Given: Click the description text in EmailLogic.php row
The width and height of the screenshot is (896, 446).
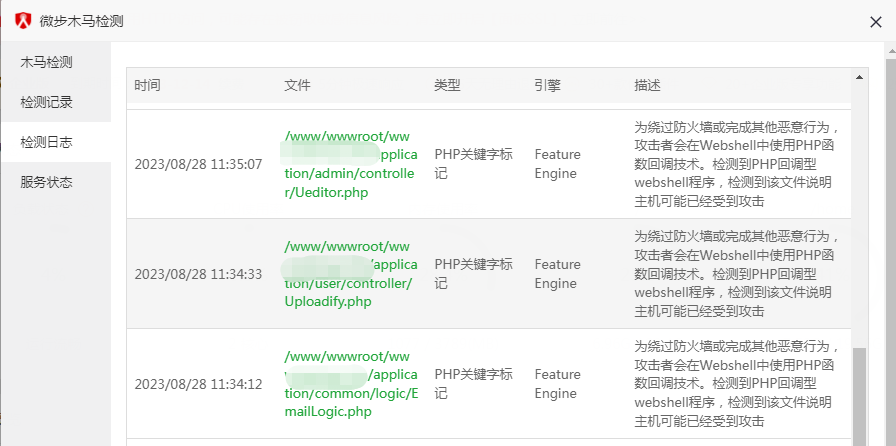Looking at the screenshot, I should tap(737, 383).
